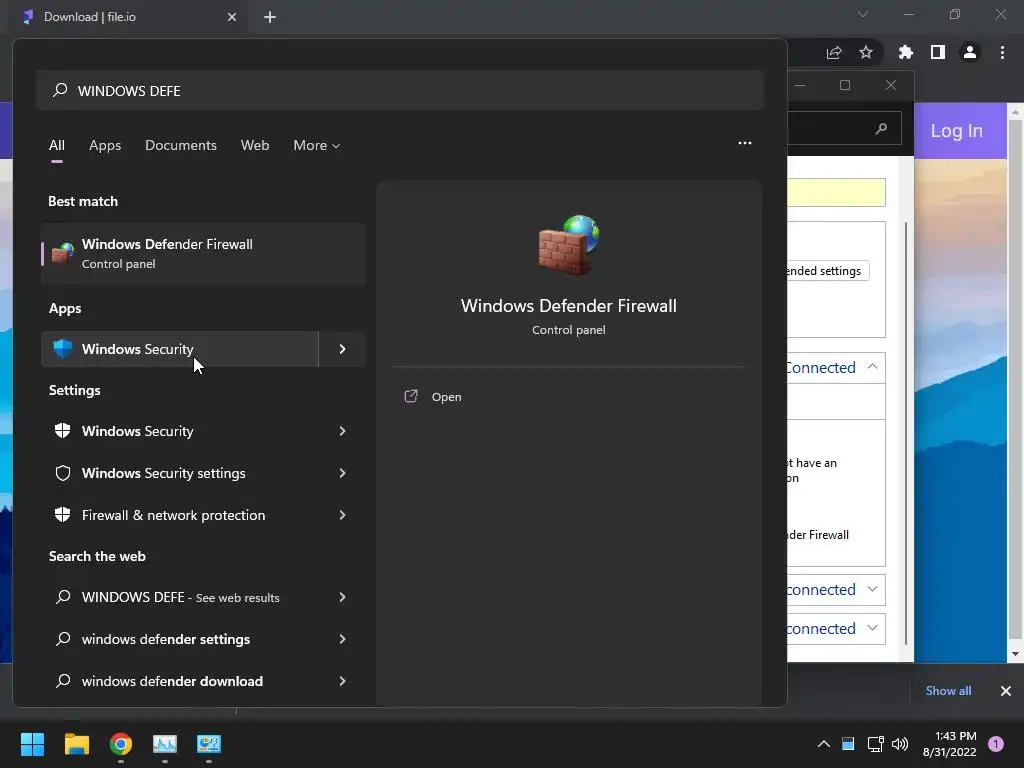Expand arrow for windows defender settings suggestion

pyautogui.click(x=342, y=639)
